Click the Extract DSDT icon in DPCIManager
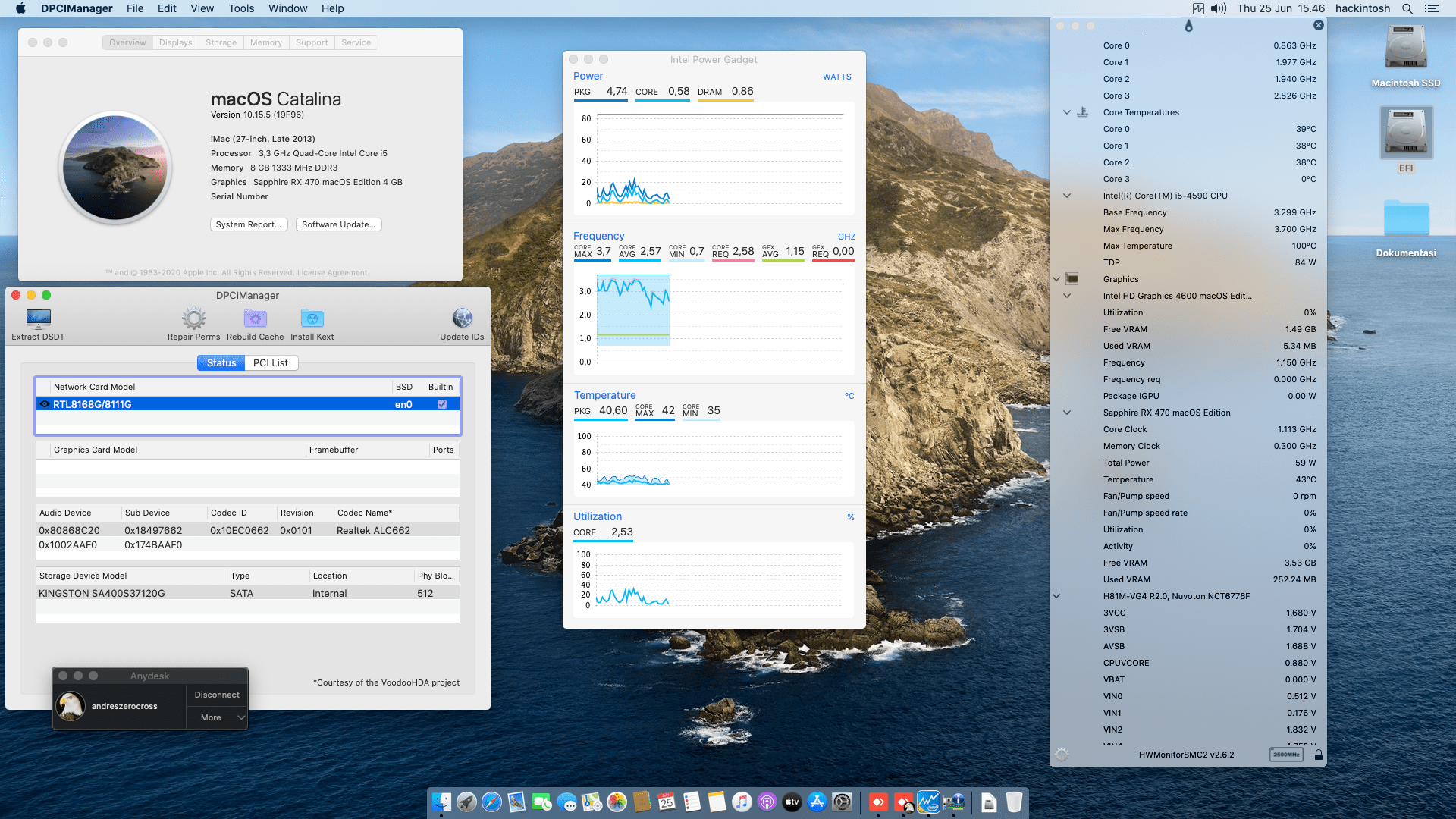 (x=37, y=319)
